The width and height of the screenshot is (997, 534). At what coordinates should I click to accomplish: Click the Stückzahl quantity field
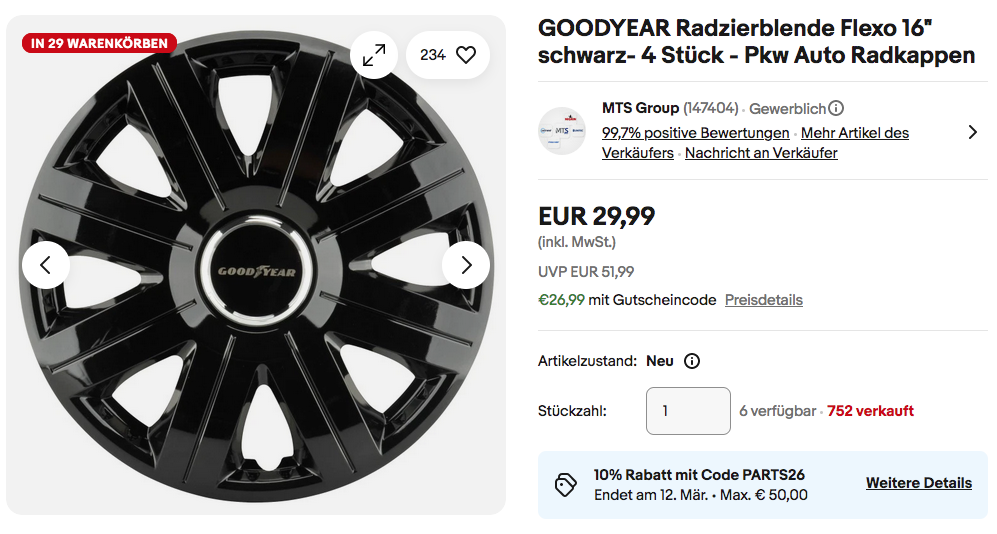click(688, 411)
